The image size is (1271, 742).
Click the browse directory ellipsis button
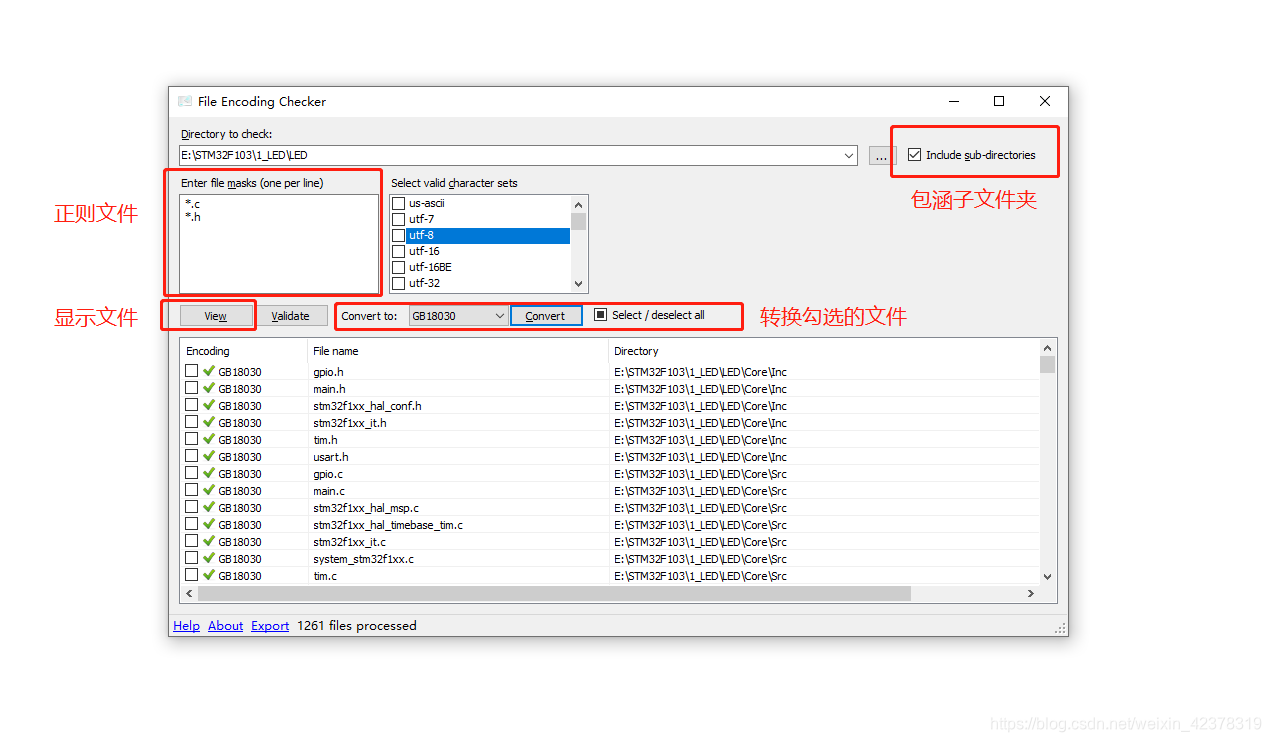pyautogui.click(x=880, y=155)
